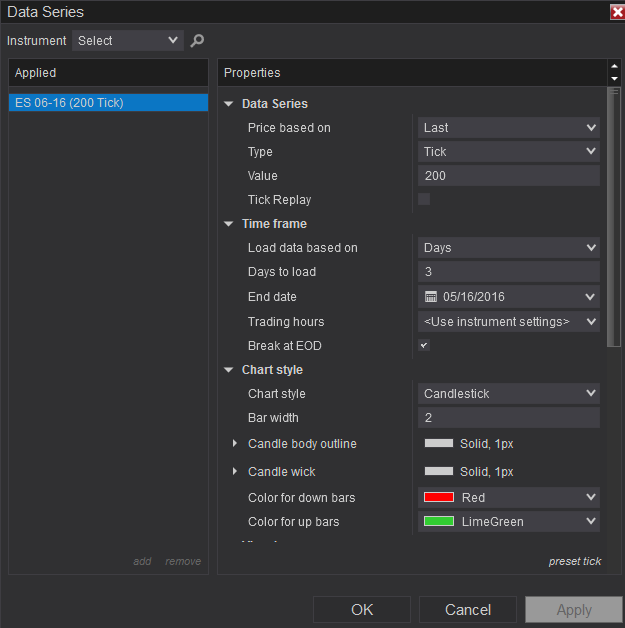Open the Type dropdown showing Tick

pyautogui.click(x=508, y=152)
